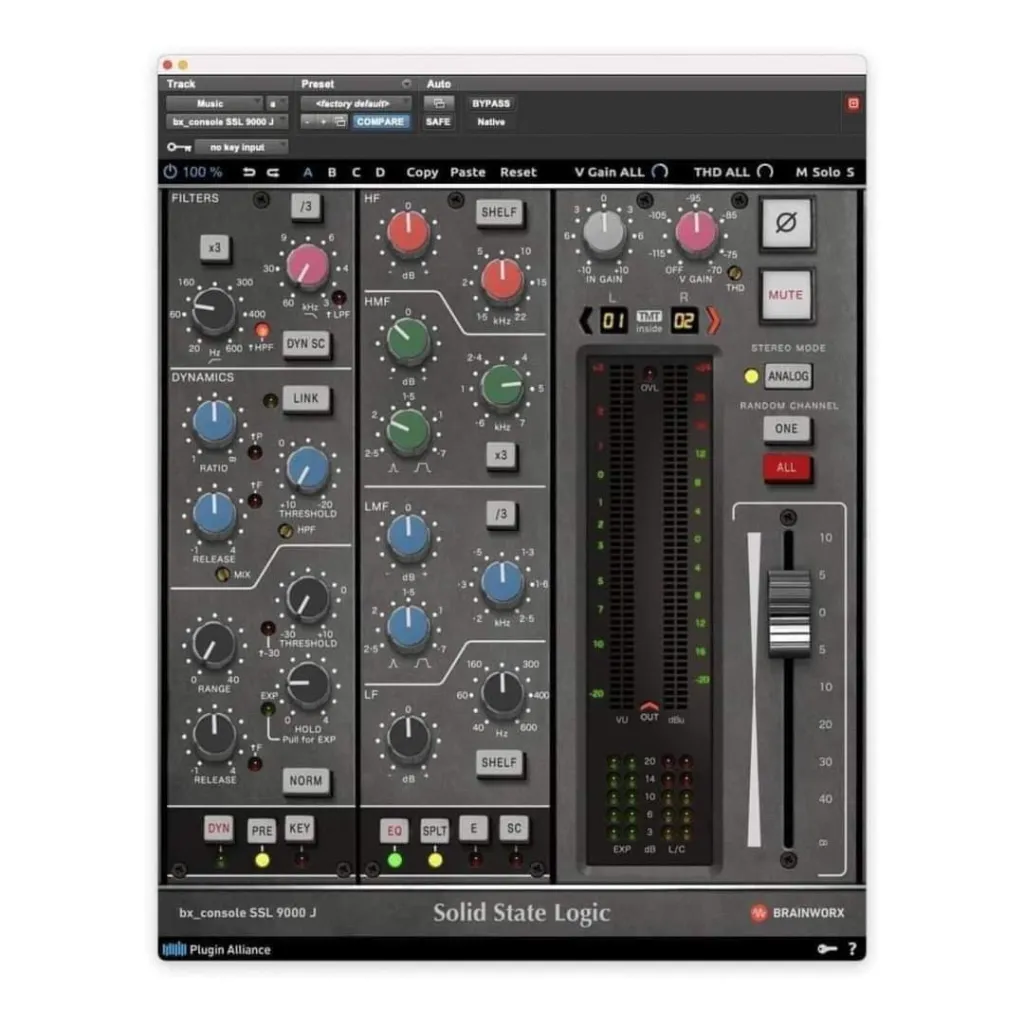Toggle the phase invert Ø button
The image size is (1024, 1024).
(x=786, y=223)
